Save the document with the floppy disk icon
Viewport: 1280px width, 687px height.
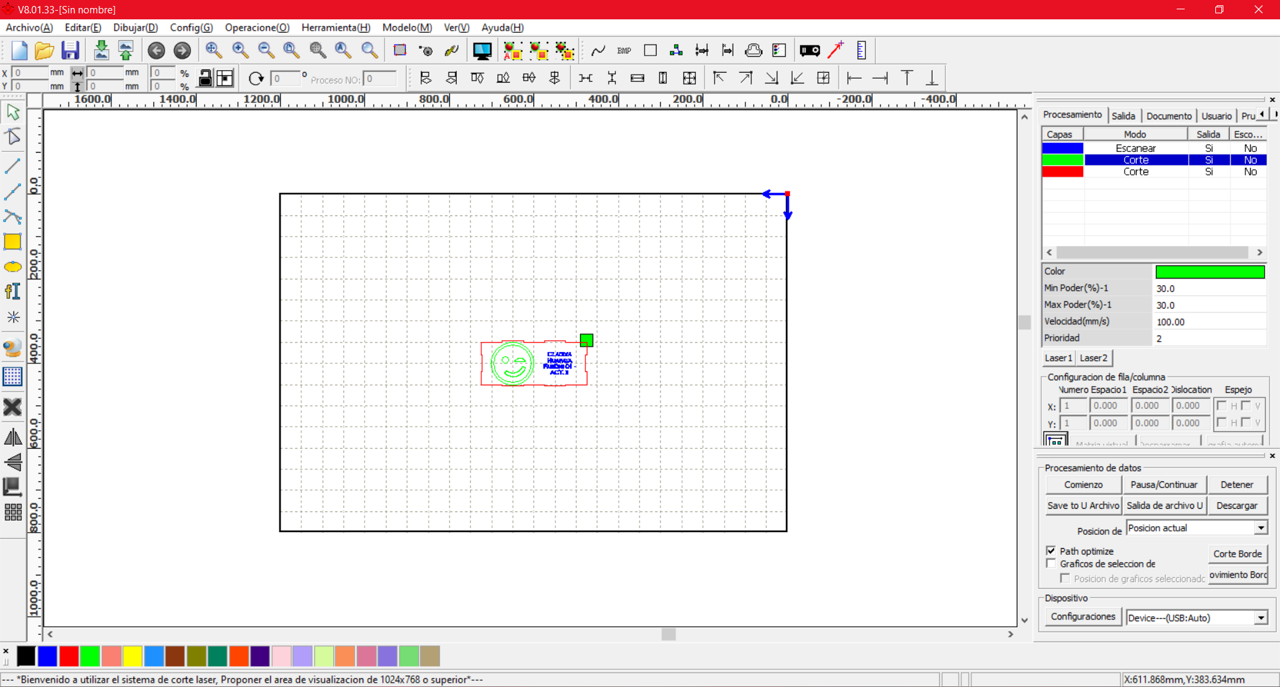click(70, 50)
